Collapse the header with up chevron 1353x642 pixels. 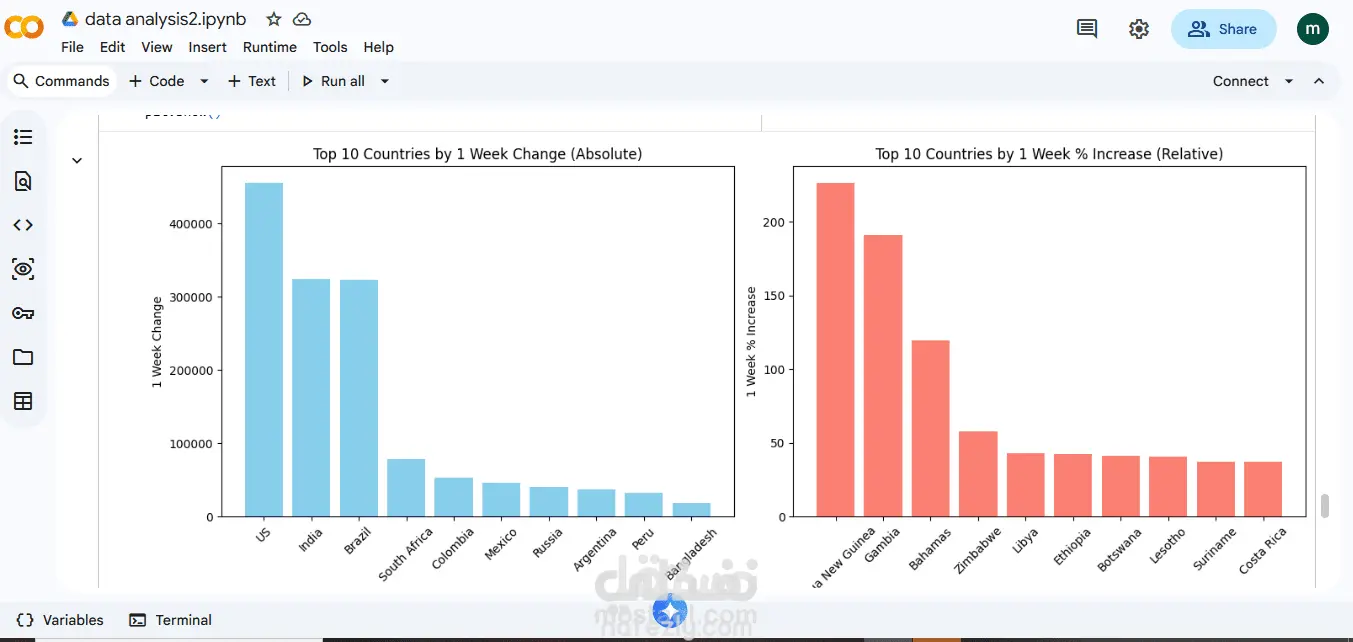1319,81
